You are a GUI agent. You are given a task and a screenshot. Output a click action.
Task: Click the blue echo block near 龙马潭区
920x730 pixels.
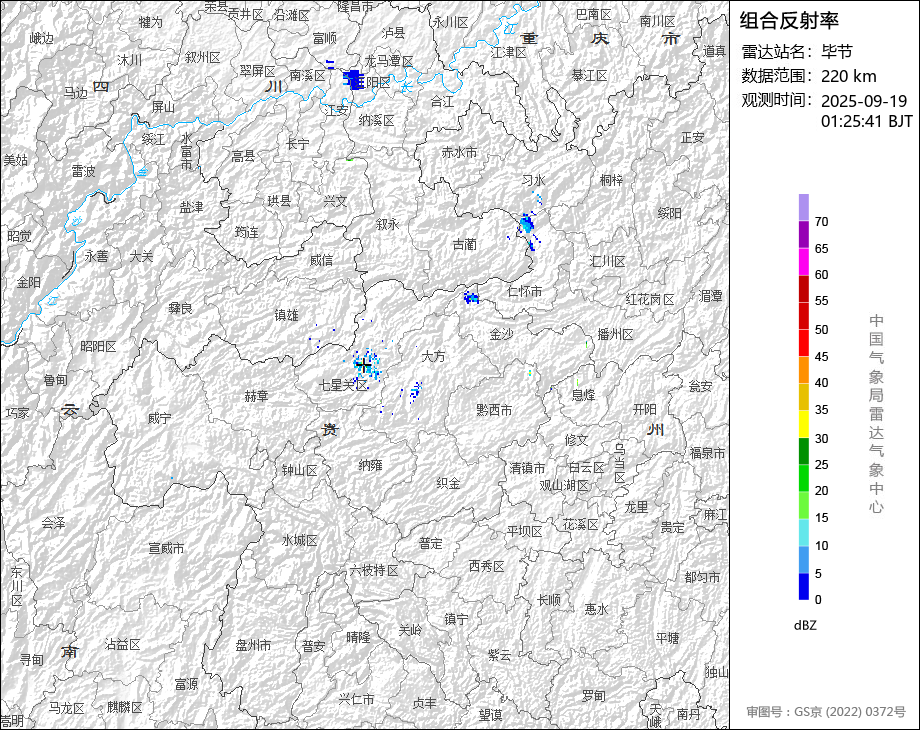pyautogui.click(x=353, y=79)
